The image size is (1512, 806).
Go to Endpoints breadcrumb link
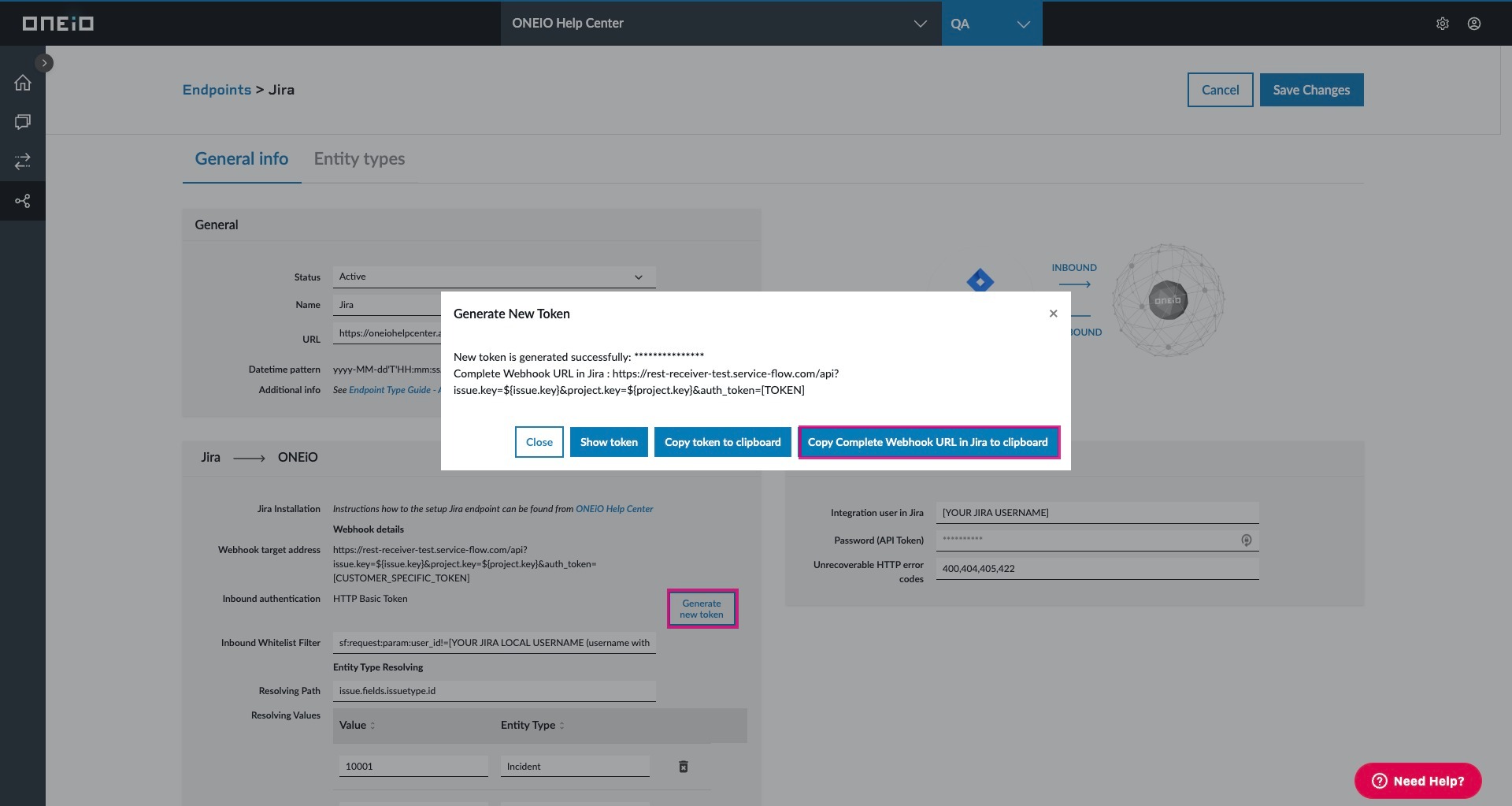[217, 90]
